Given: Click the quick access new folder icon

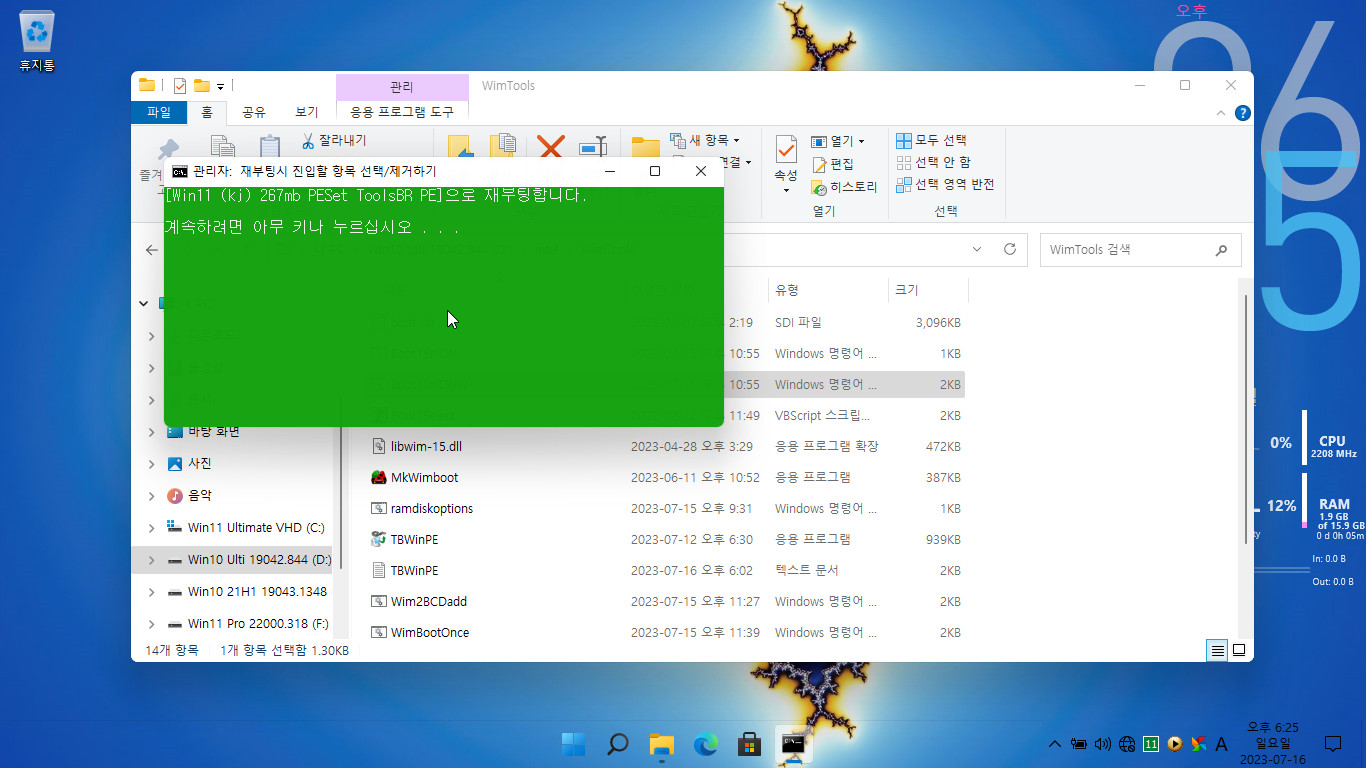Looking at the screenshot, I should click(201, 85).
